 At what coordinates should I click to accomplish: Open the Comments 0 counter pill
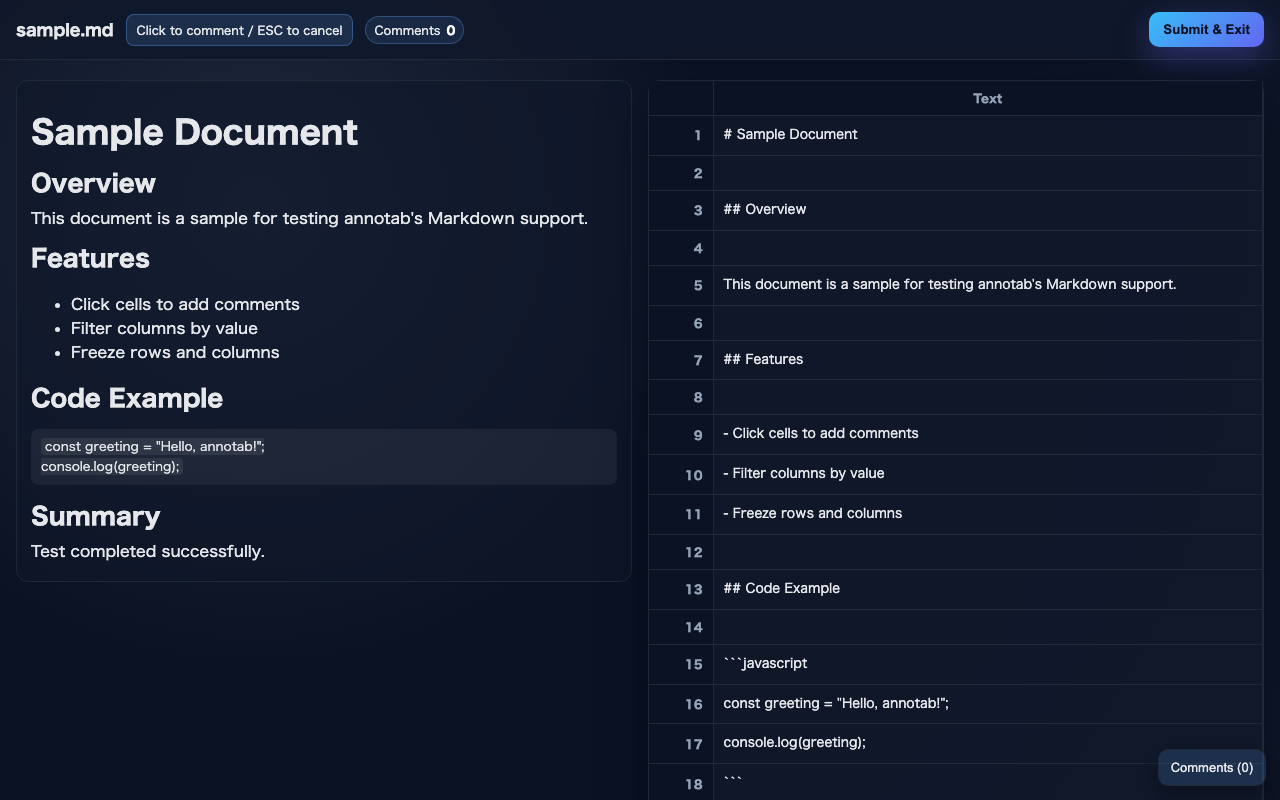(414, 30)
